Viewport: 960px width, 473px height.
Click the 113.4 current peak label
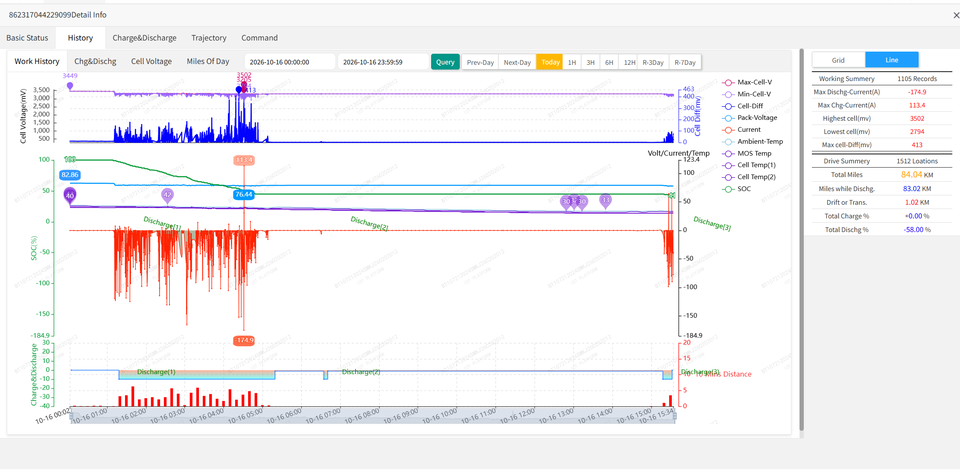(x=244, y=160)
